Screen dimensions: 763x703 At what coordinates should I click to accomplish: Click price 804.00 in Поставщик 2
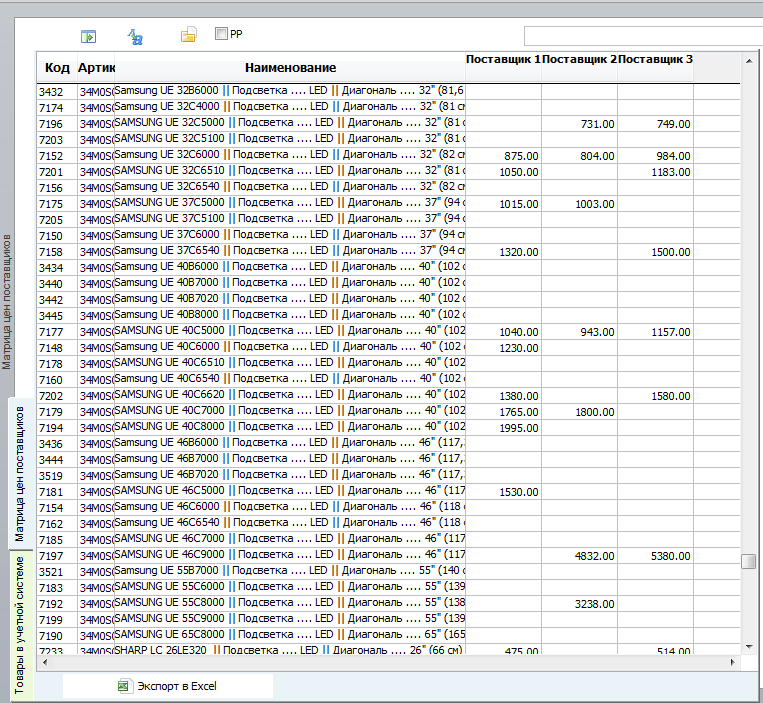pyautogui.click(x=597, y=156)
